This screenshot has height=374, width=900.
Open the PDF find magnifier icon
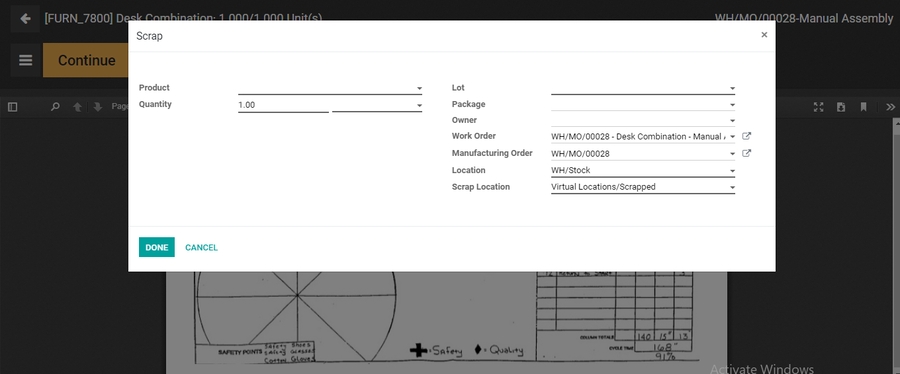[x=55, y=107]
